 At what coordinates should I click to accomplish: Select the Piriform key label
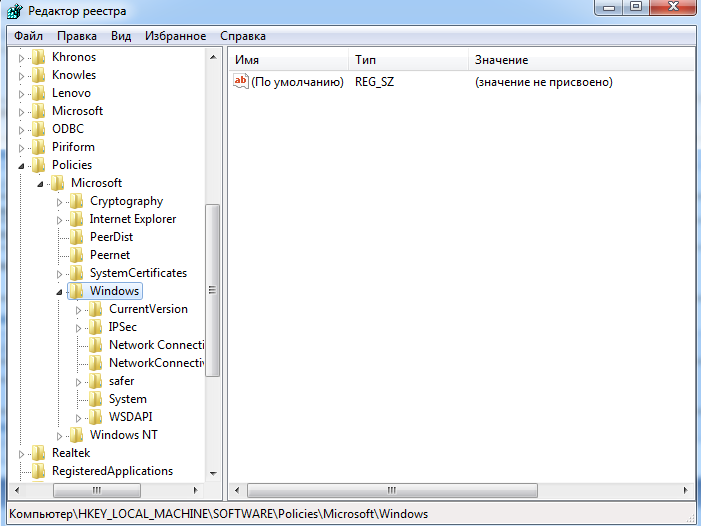(x=73, y=147)
